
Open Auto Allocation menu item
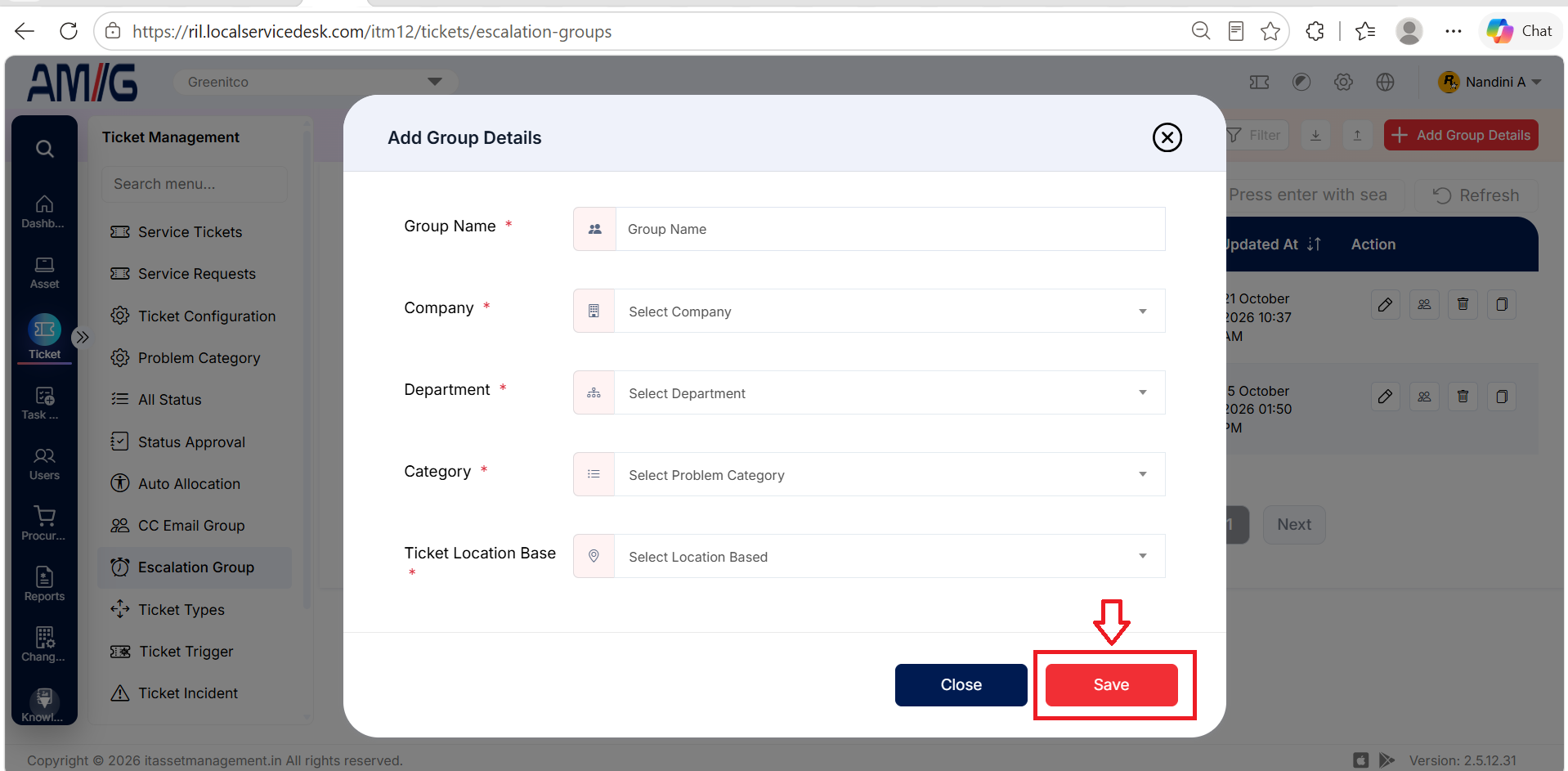point(189,484)
